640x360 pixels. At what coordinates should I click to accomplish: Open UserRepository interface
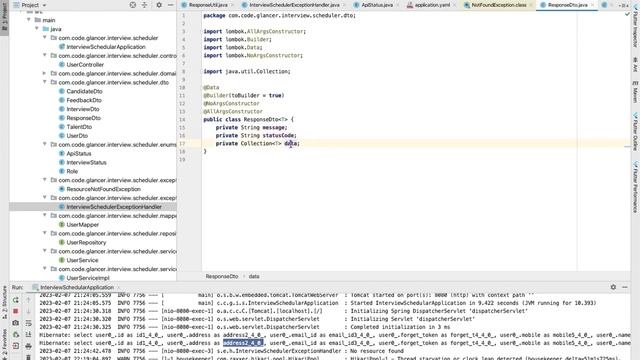tap(86, 242)
